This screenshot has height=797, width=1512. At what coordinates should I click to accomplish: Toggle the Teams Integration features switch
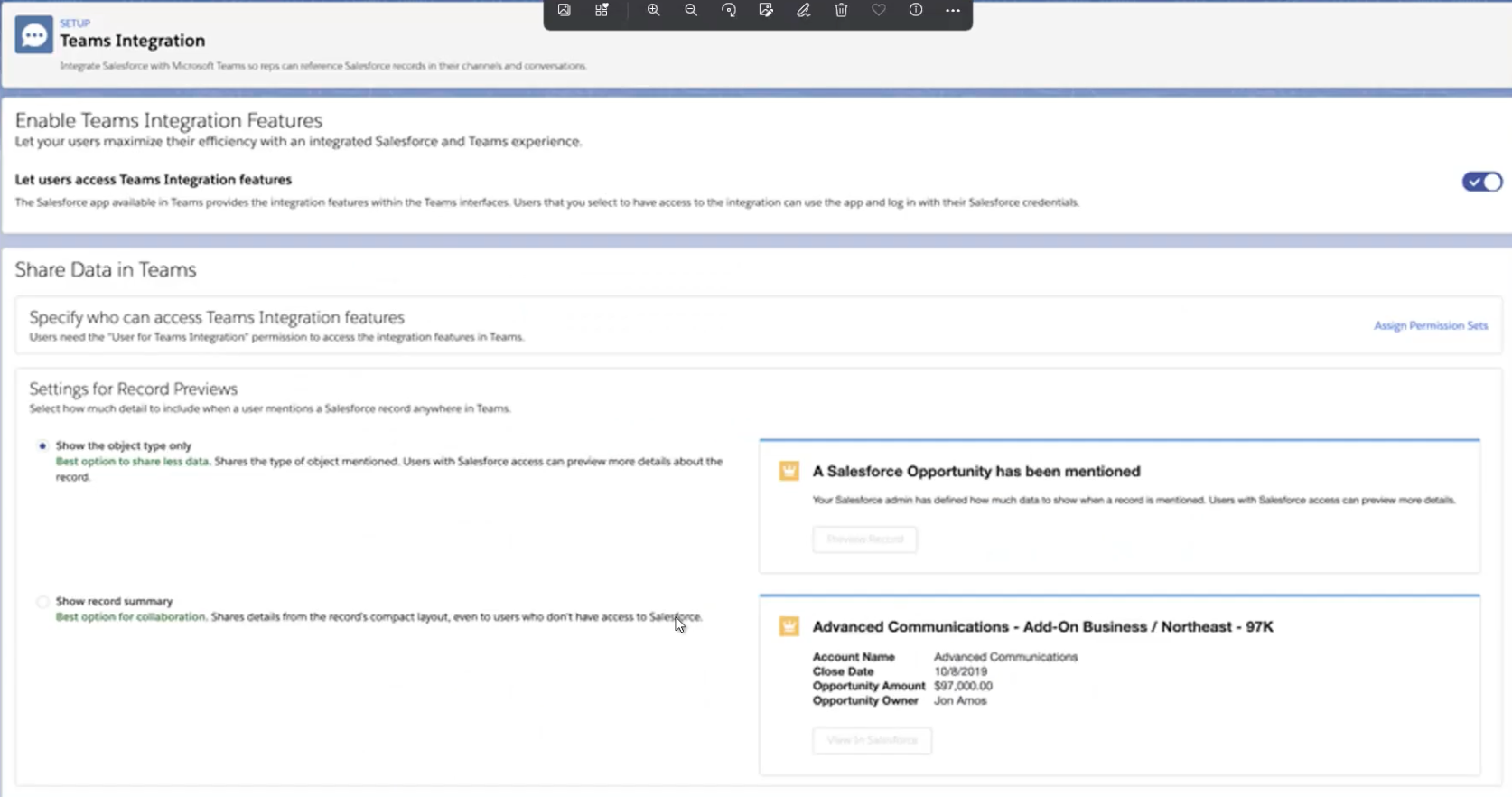1482,182
